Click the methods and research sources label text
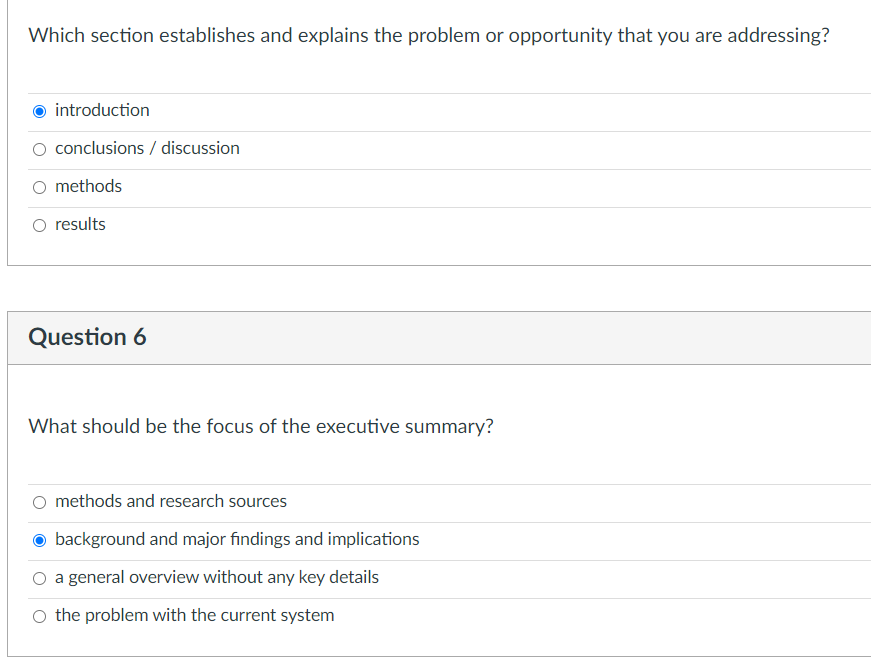871x657 pixels. [x=171, y=501]
